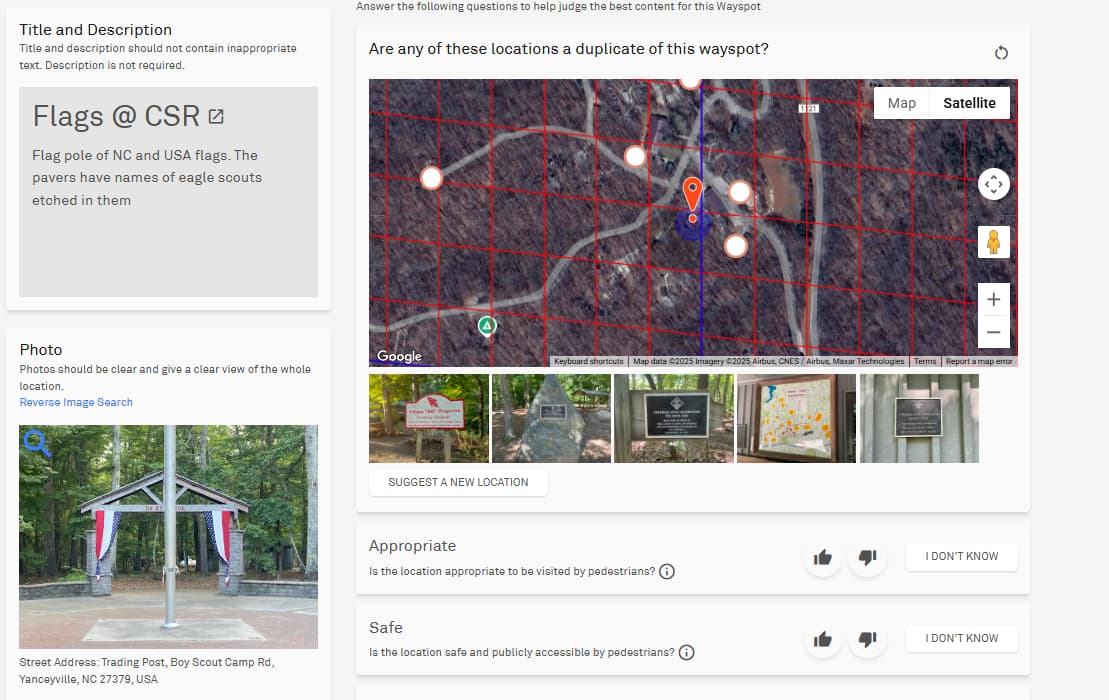Click the orange location pin on the map

[692, 194]
